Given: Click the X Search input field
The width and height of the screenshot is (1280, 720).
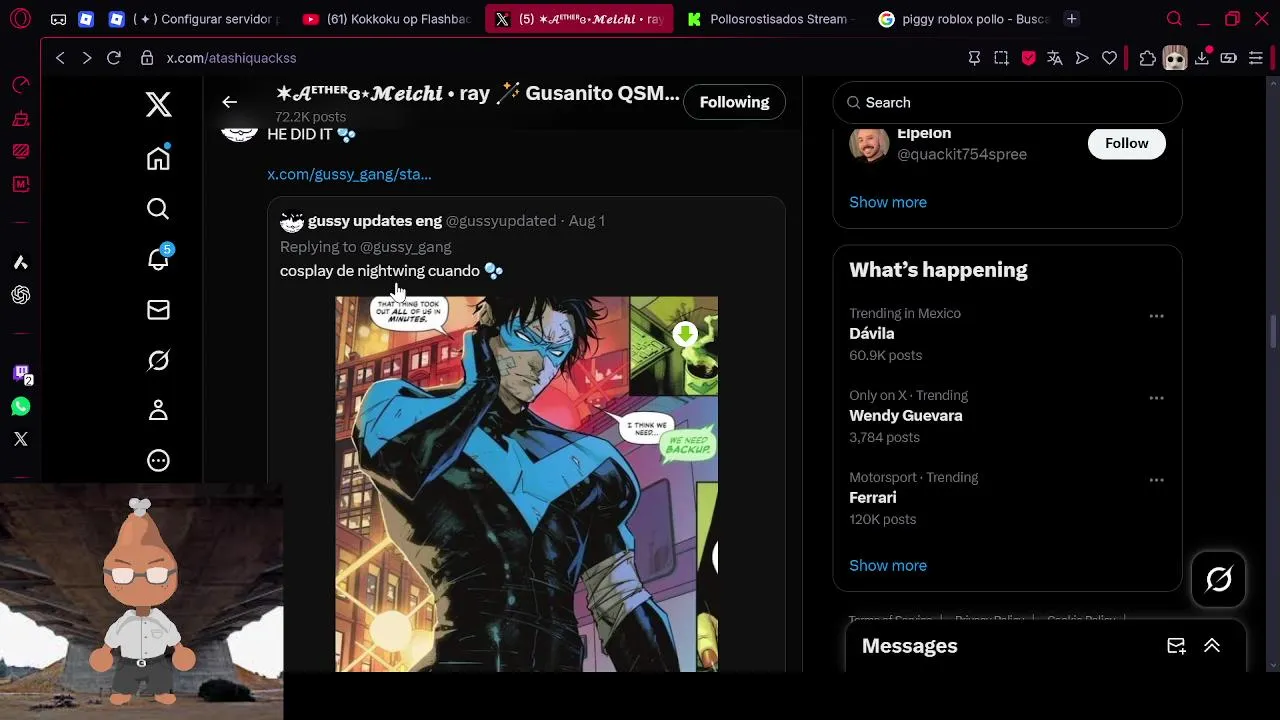Looking at the screenshot, I should [x=1008, y=102].
